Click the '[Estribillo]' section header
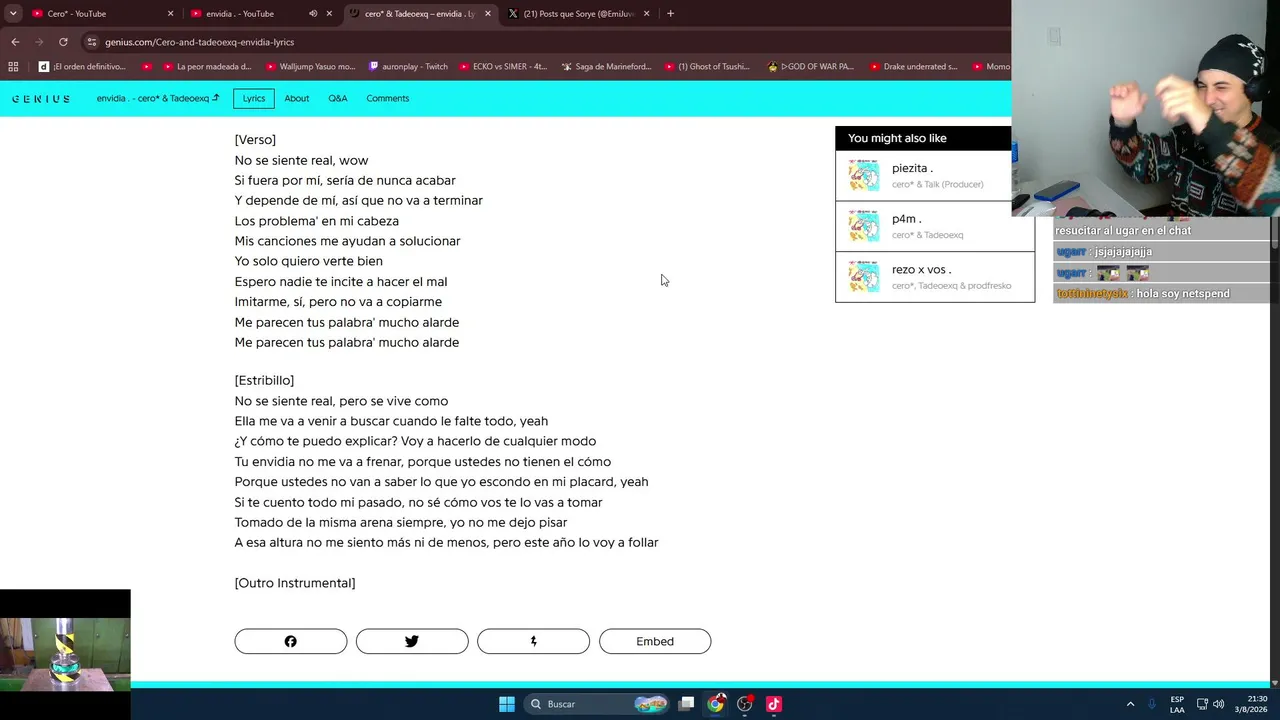 pyautogui.click(x=264, y=380)
